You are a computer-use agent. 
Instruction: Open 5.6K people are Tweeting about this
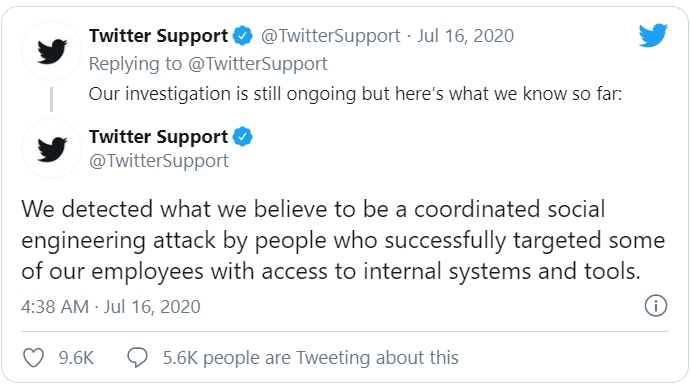click(311, 358)
